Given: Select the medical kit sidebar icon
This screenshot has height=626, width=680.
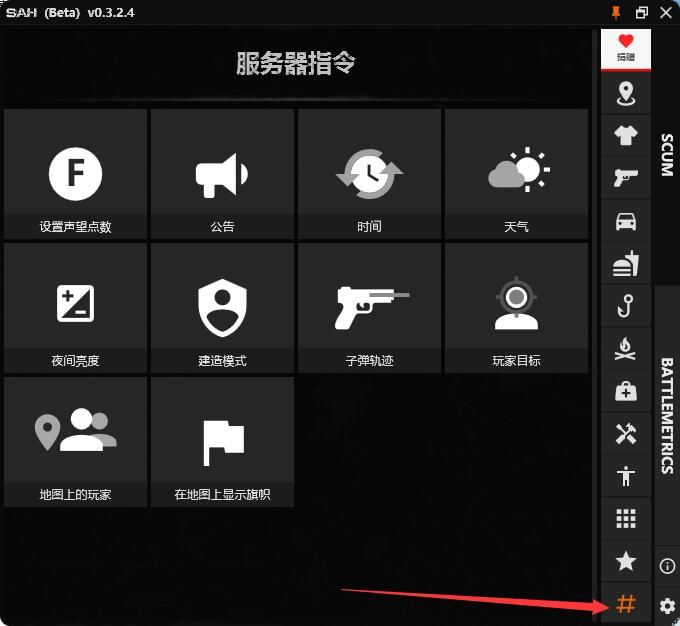Looking at the screenshot, I should click(626, 392).
